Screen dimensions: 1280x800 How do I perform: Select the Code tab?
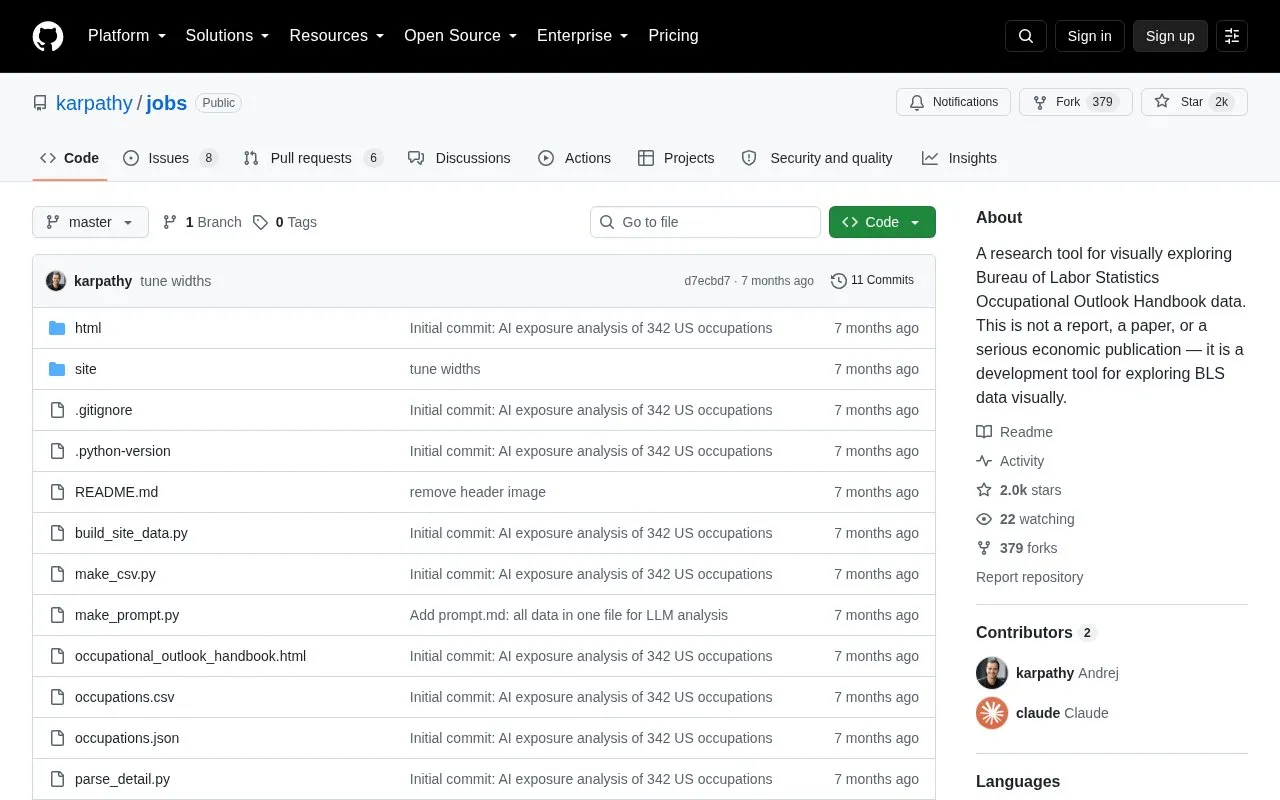tap(70, 158)
